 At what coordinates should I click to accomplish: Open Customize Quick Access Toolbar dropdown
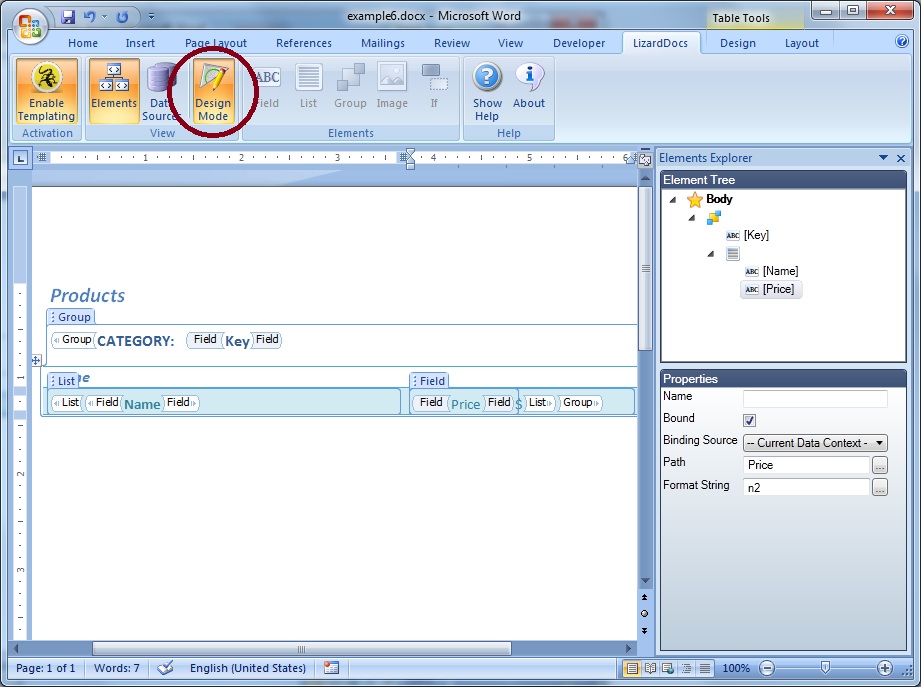(152, 16)
